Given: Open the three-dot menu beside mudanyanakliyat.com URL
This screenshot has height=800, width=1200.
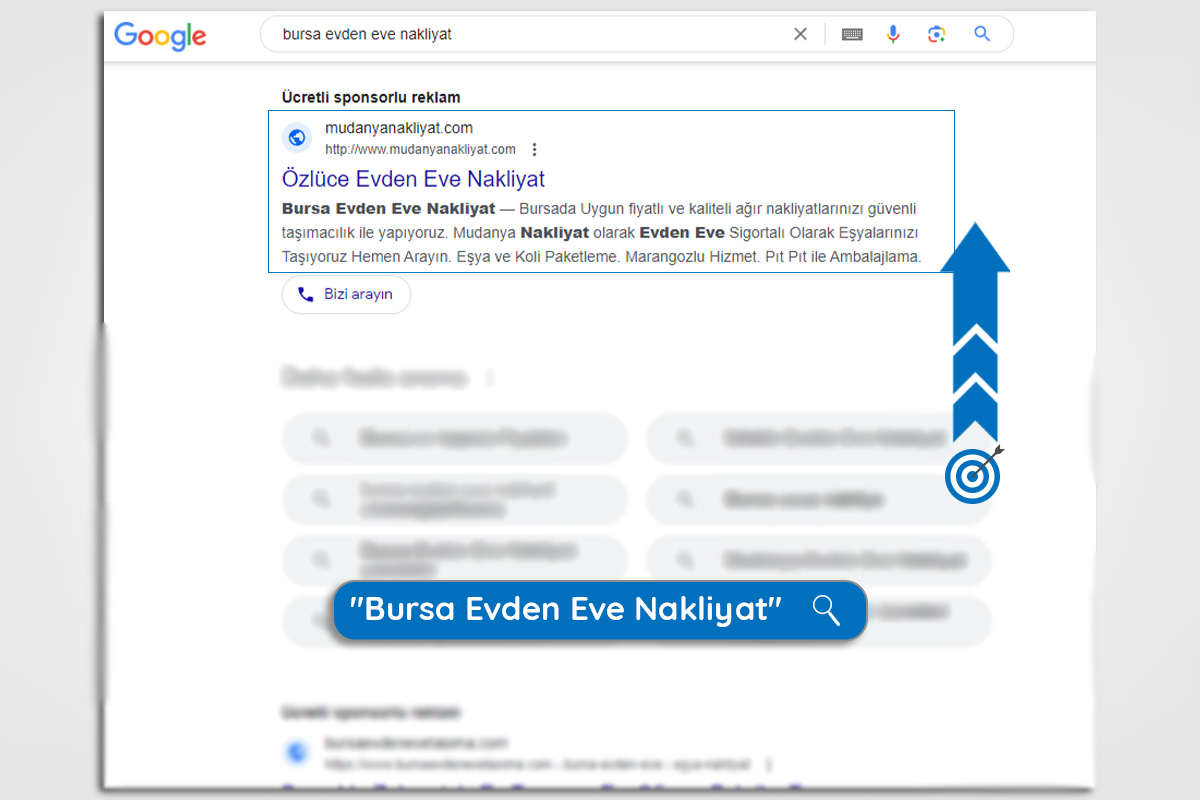Looking at the screenshot, I should [x=534, y=150].
